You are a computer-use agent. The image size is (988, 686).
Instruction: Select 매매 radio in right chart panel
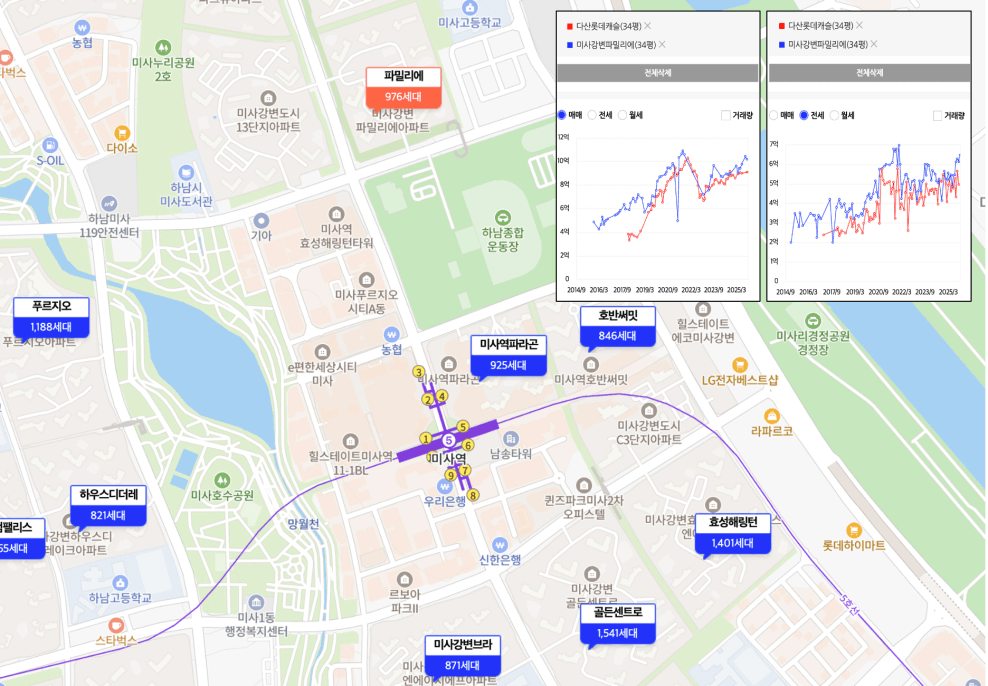pyautogui.click(x=773, y=115)
